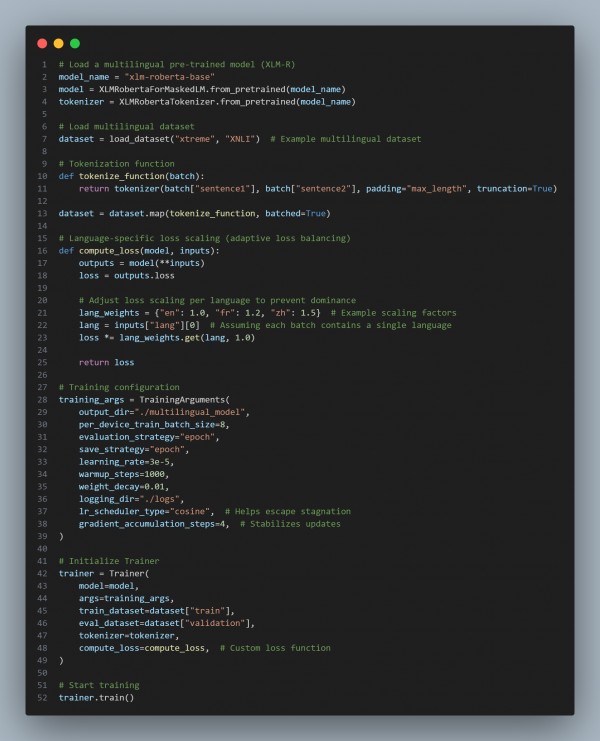Click "return loss" on line 25
This screenshot has width=600, height=741.
[x=106, y=362]
